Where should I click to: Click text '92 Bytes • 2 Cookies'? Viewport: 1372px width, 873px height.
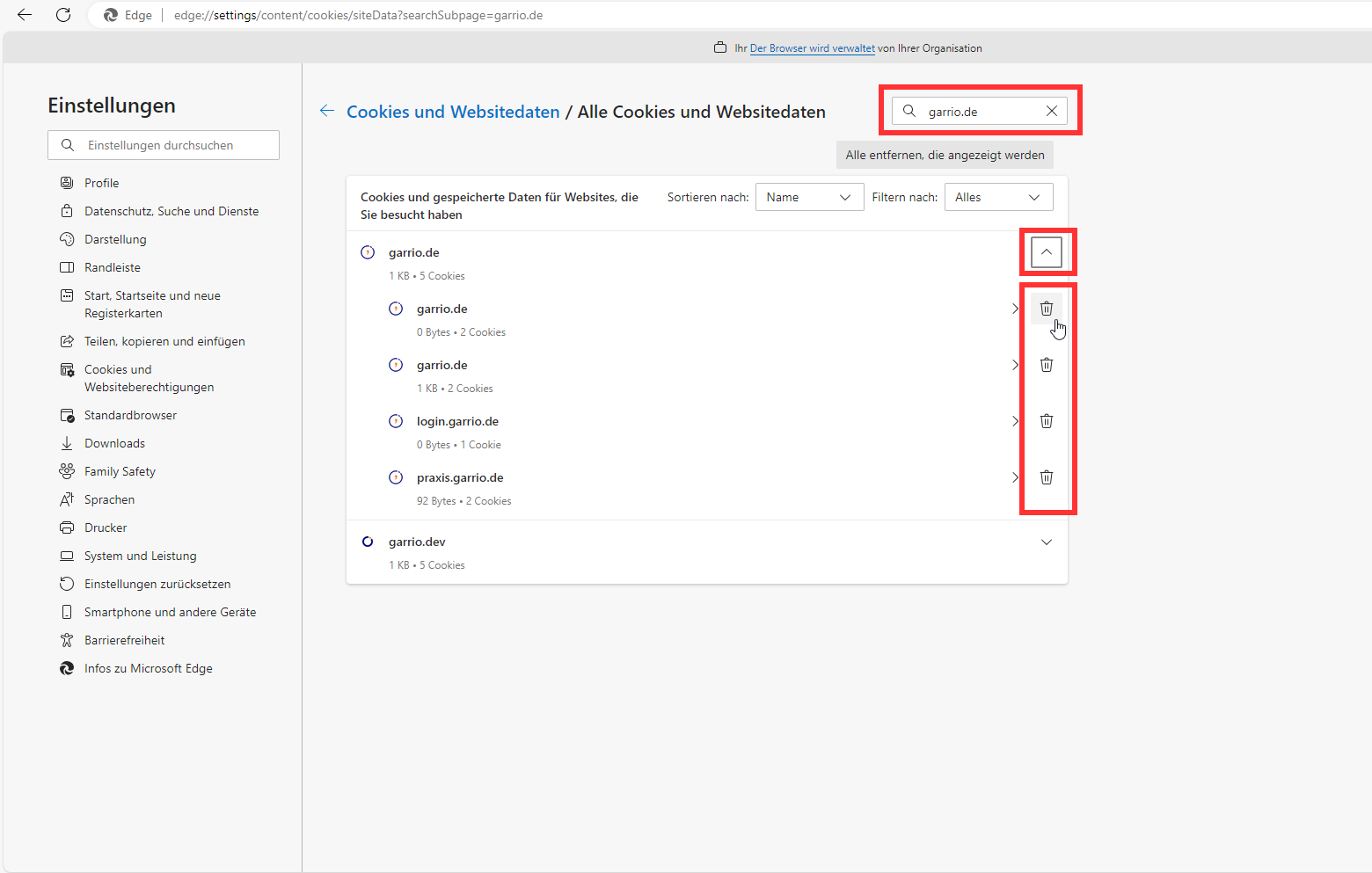click(x=463, y=501)
